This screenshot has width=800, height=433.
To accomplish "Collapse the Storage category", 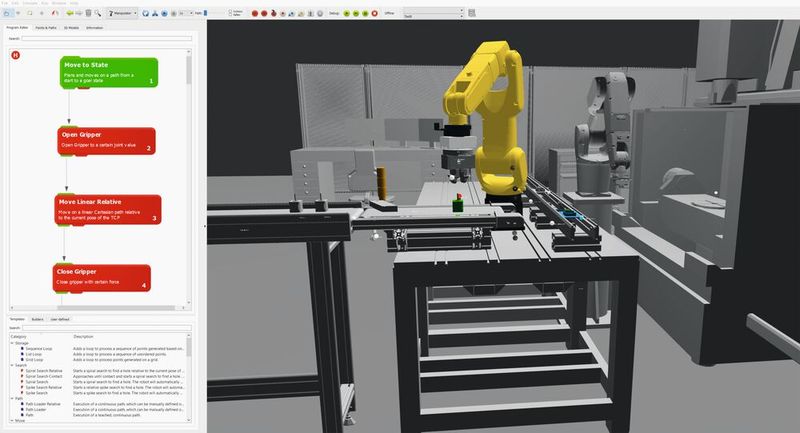I will tap(12, 343).
